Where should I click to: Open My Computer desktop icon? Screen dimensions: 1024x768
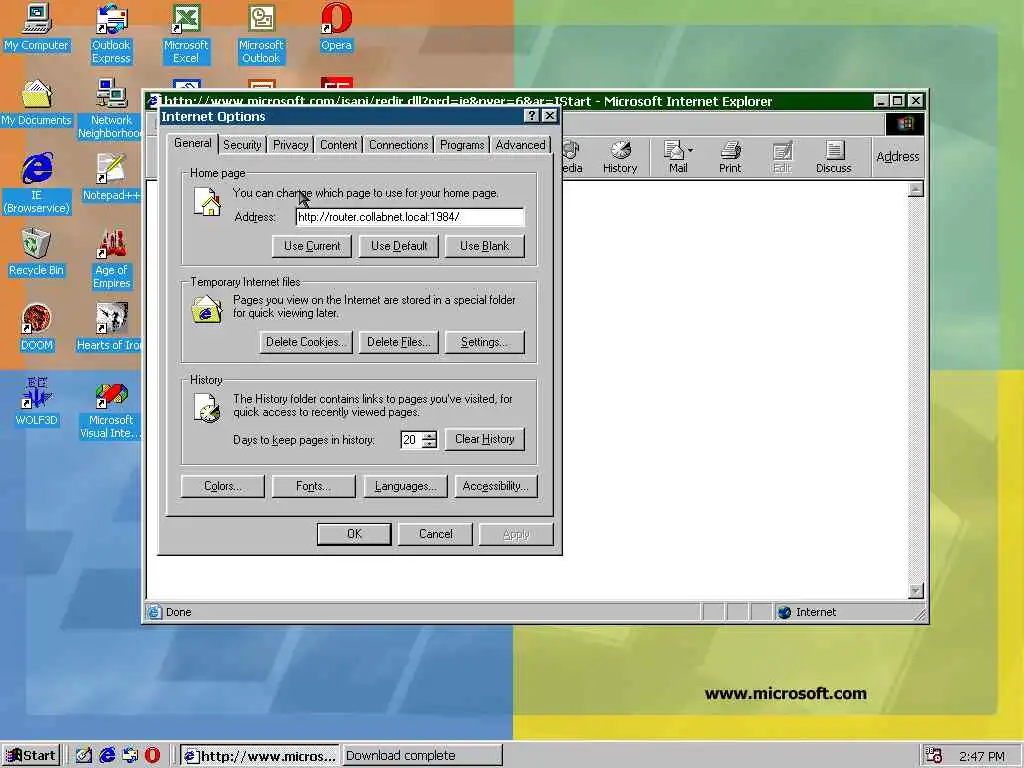coord(37,27)
